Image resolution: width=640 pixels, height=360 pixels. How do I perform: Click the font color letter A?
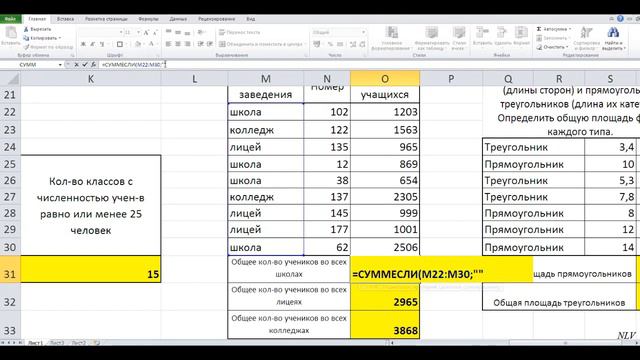[151, 44]
